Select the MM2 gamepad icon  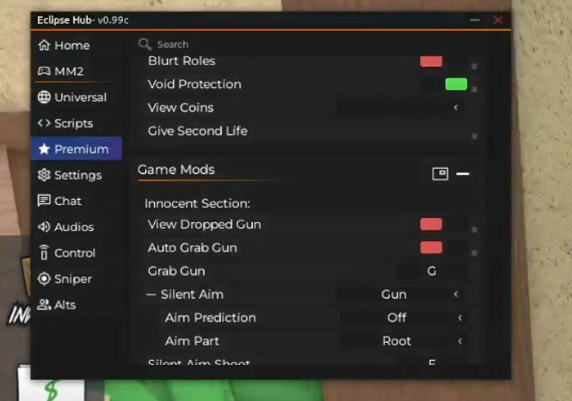pos(44,71)
